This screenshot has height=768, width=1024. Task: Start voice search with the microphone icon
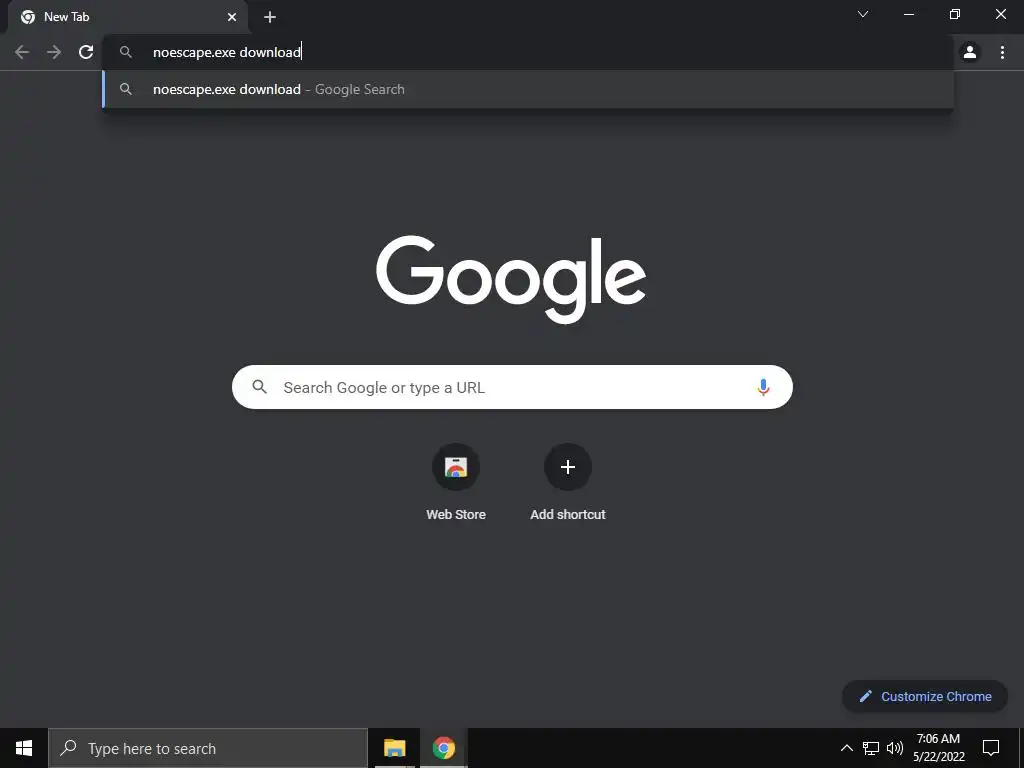pyautogui.click(x=763, y=387)
